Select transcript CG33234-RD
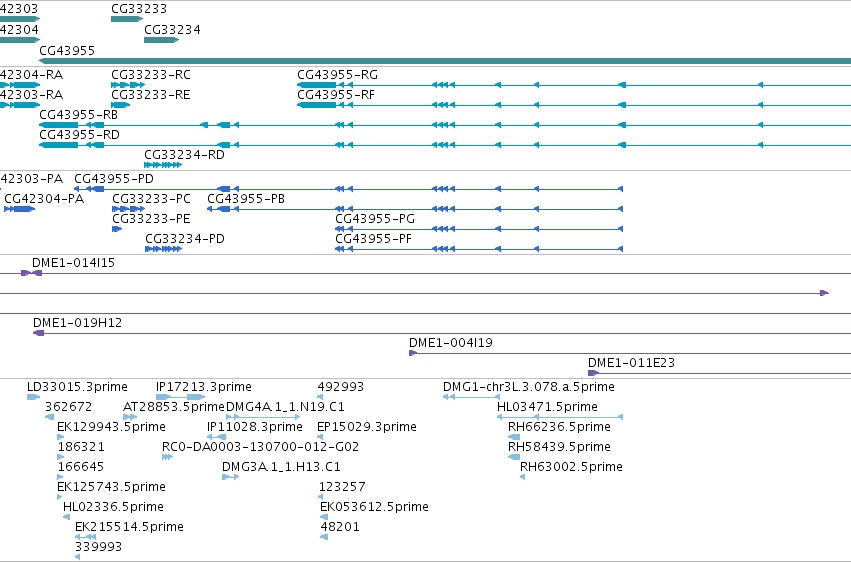This screenshot has height=562, width=851. click(163, 165)
